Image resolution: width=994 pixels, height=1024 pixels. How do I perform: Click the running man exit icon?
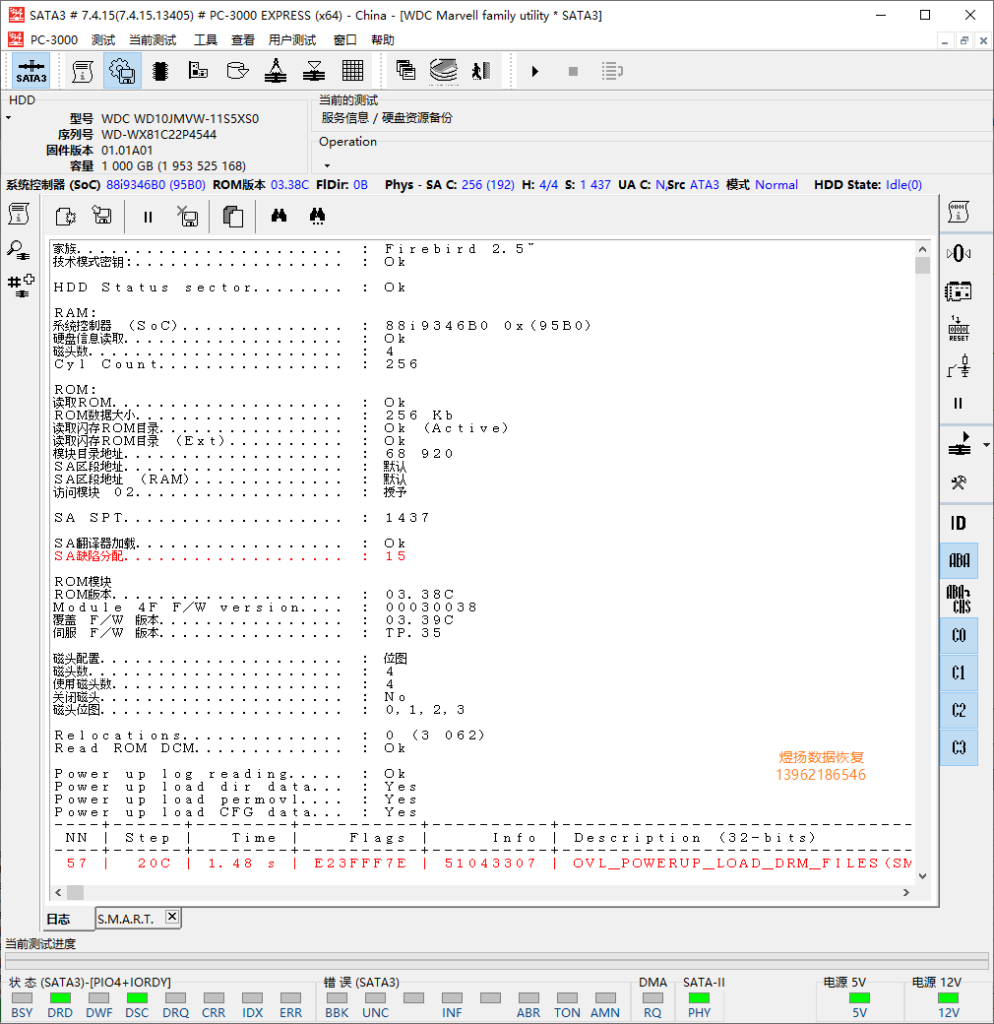481,71
